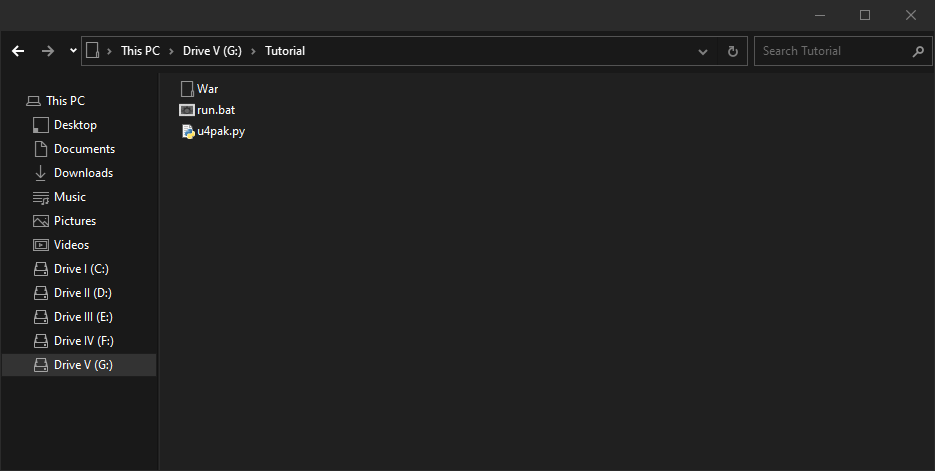The width and height of the screenshot is (935, 471).
Task: Click the search magnifier icon
Action: (918, 51)
